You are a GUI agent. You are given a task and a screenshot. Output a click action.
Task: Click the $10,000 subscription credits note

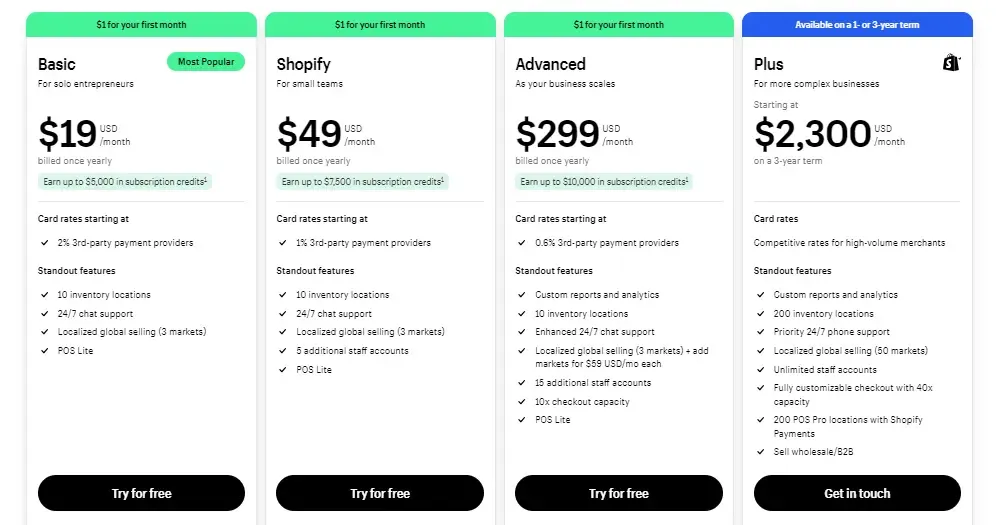tap(604, 182)
